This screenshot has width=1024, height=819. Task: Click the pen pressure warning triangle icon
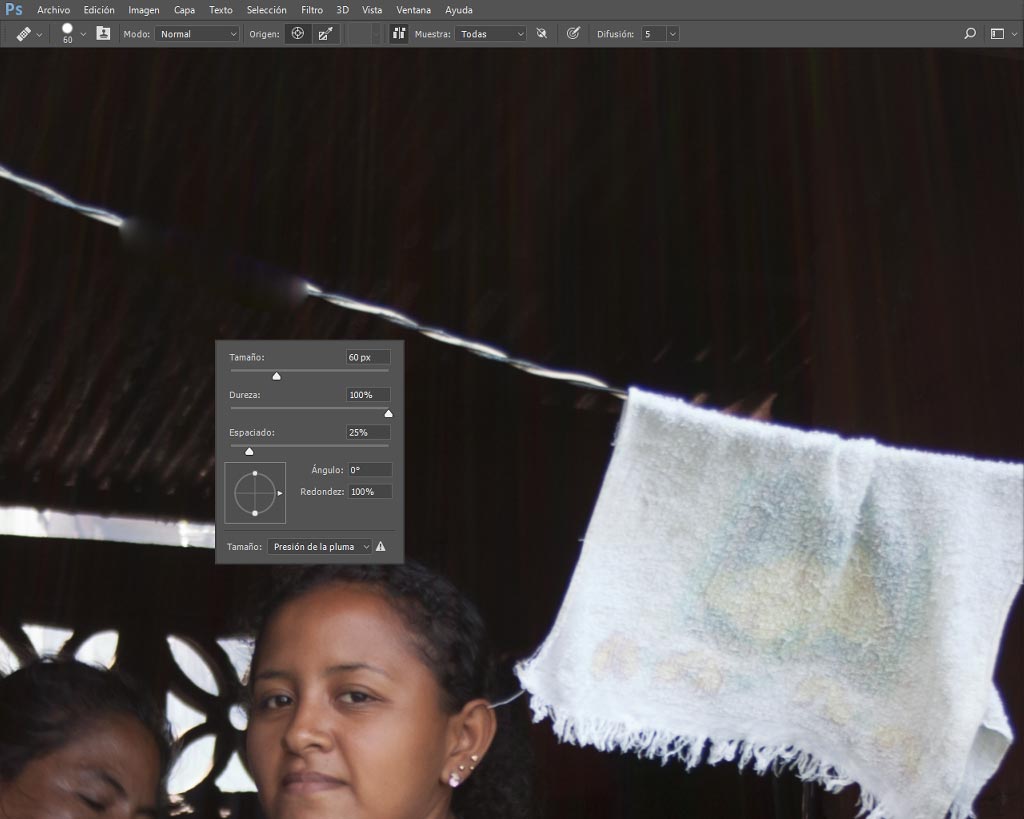(381, 547)
